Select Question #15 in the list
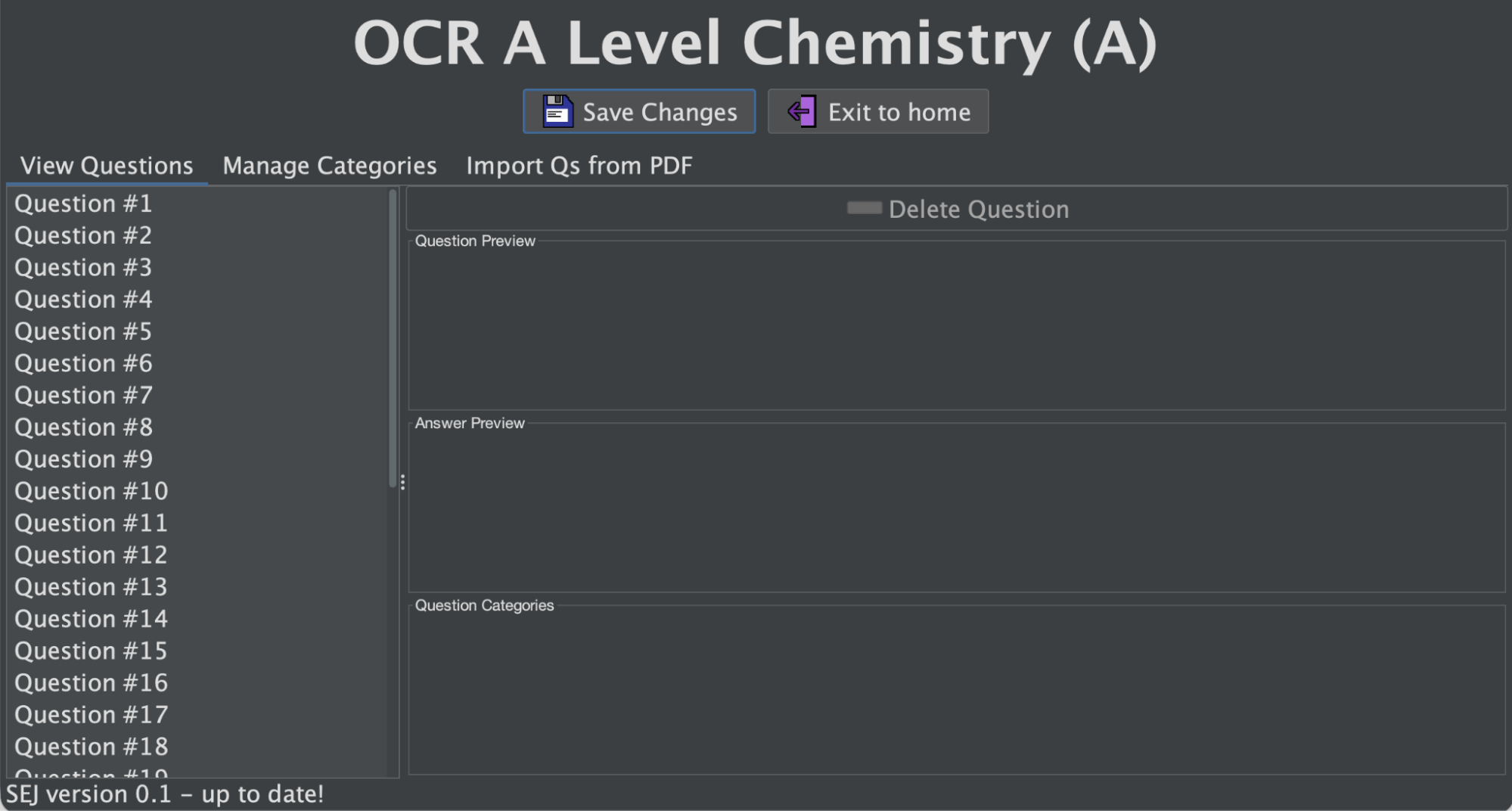Image resolution: width=1512 pixels, height=811 pixels. coord(91,651)
